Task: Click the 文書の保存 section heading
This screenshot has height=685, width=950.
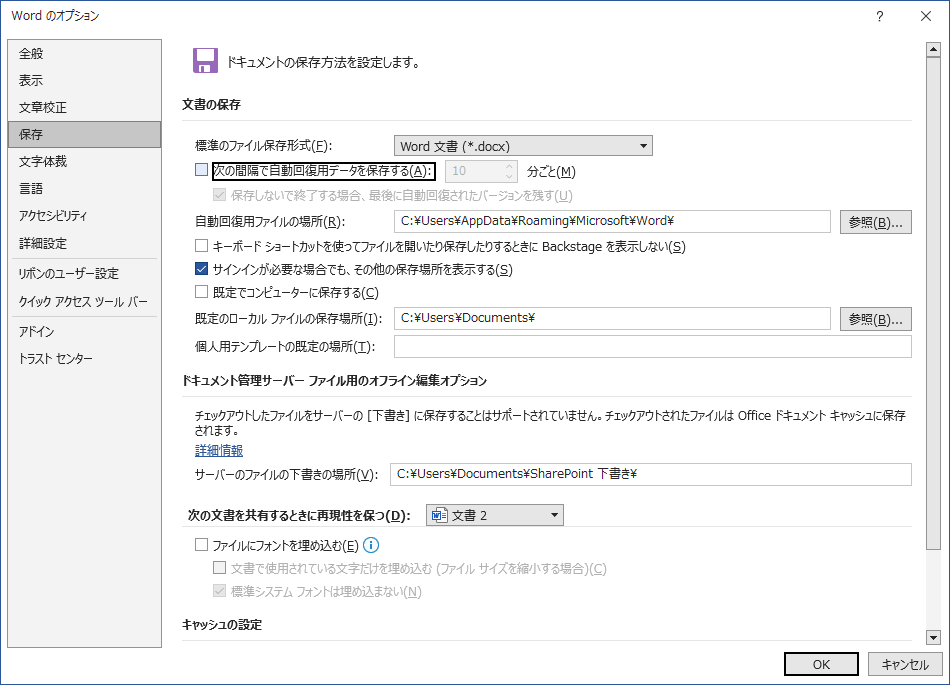Action: pos(211,105)
